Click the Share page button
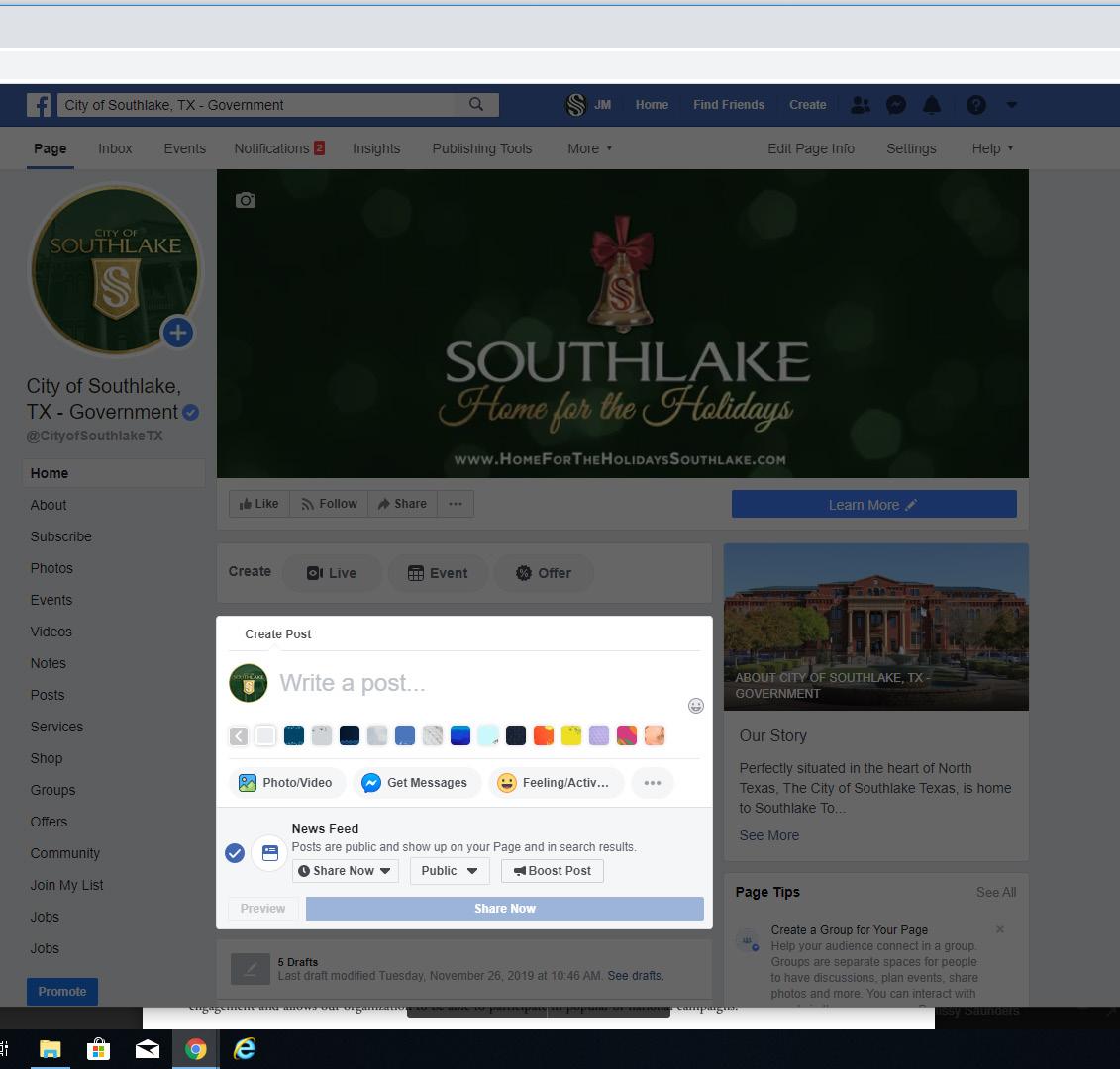 point(402,504)
